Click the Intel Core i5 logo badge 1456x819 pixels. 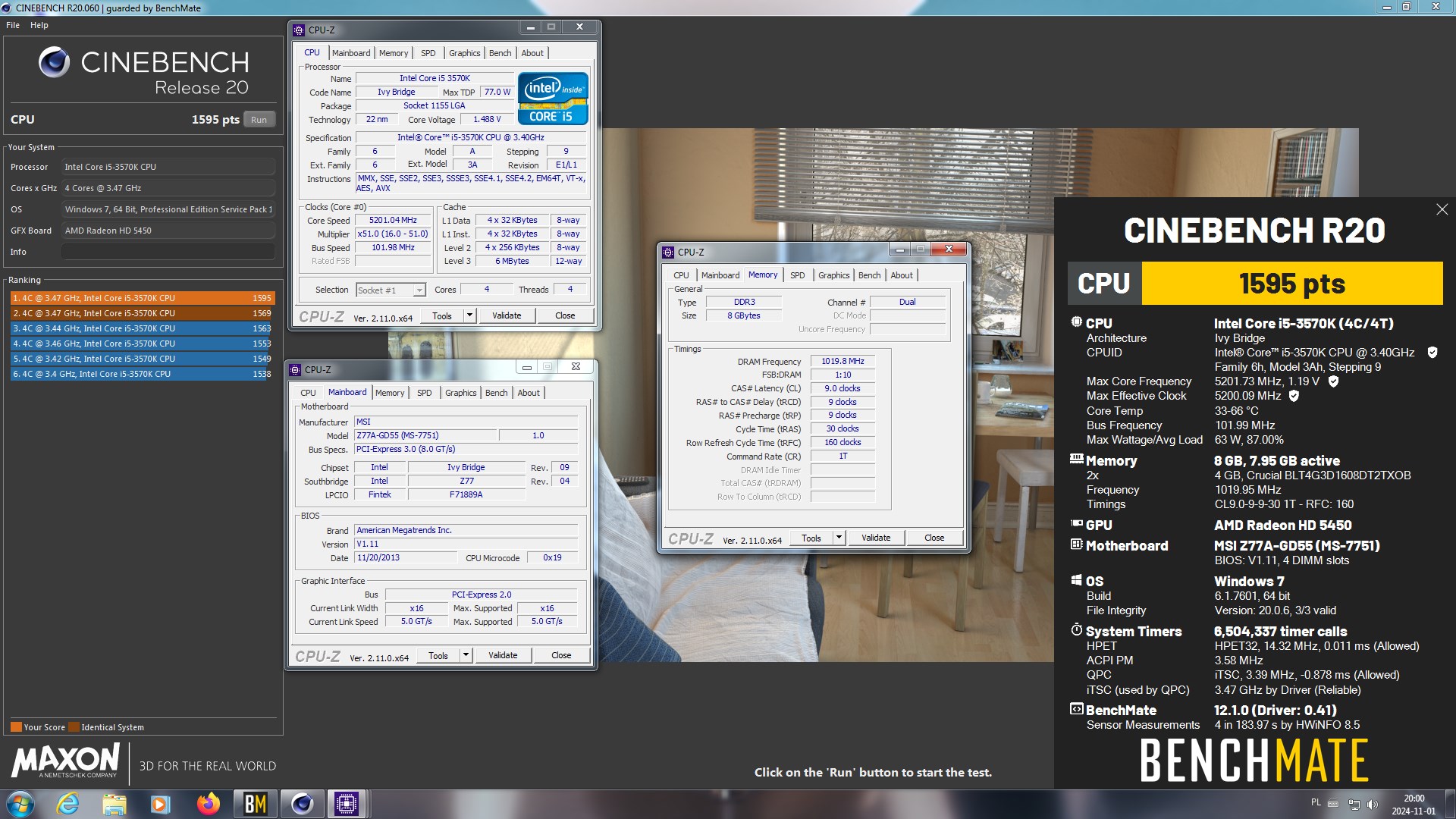click(553, 98)
